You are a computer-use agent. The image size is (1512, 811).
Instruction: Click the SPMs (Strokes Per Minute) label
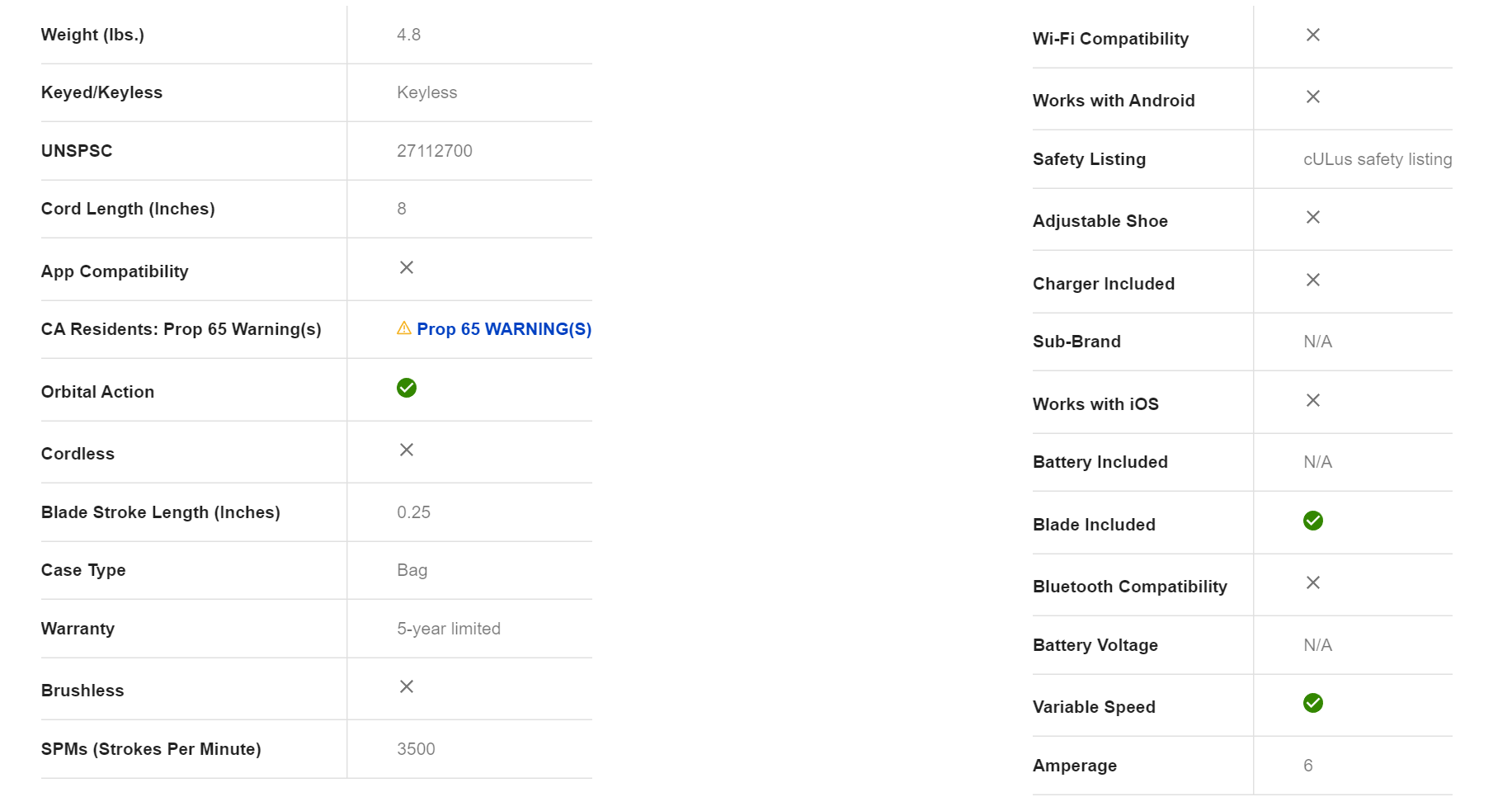151,749
